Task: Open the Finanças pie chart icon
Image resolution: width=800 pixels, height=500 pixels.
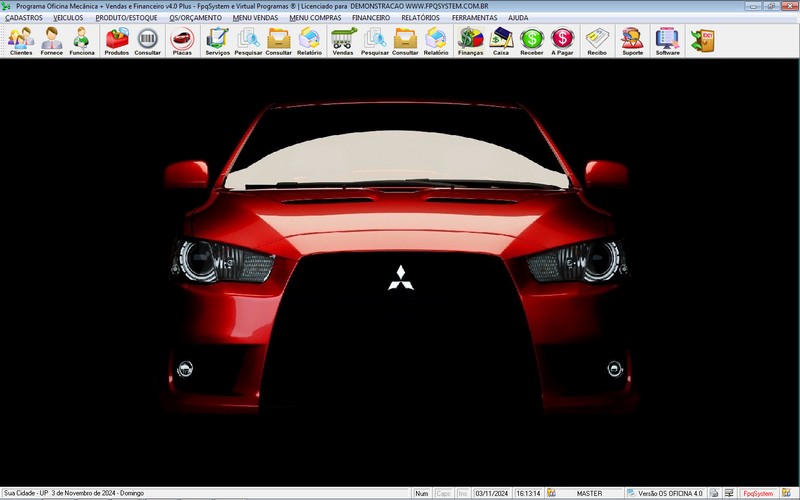Action: point(470,40)
